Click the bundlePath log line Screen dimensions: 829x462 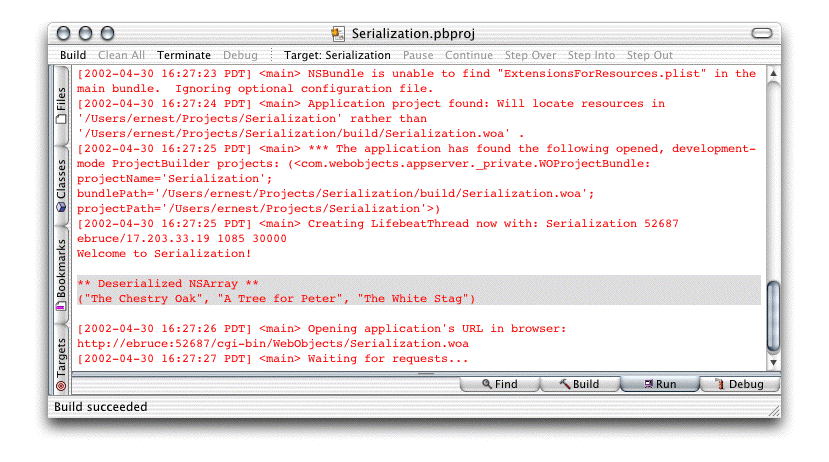tap(336, 193)
